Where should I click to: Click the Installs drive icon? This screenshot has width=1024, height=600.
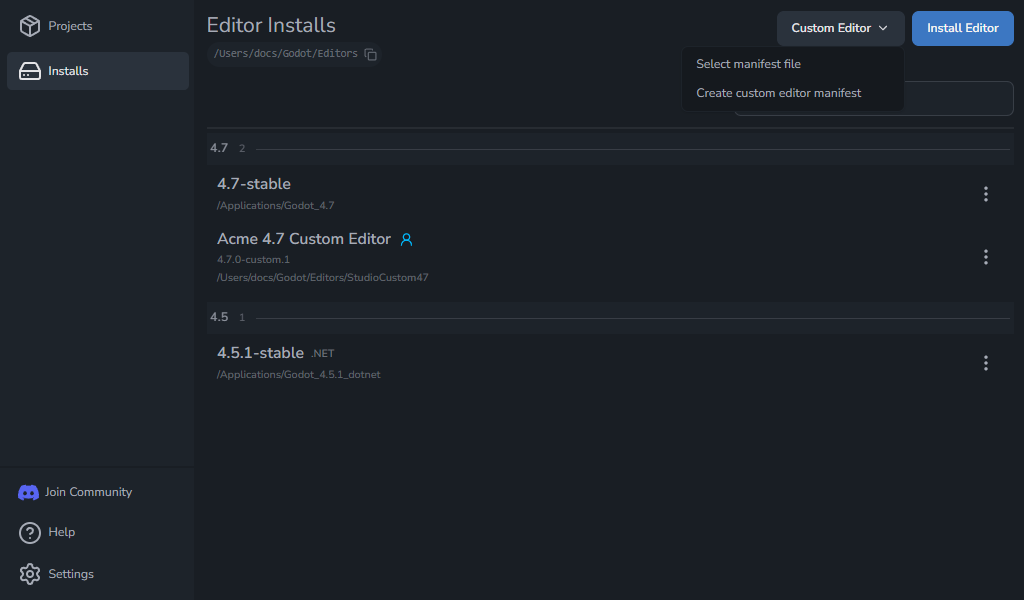[29, 71]
